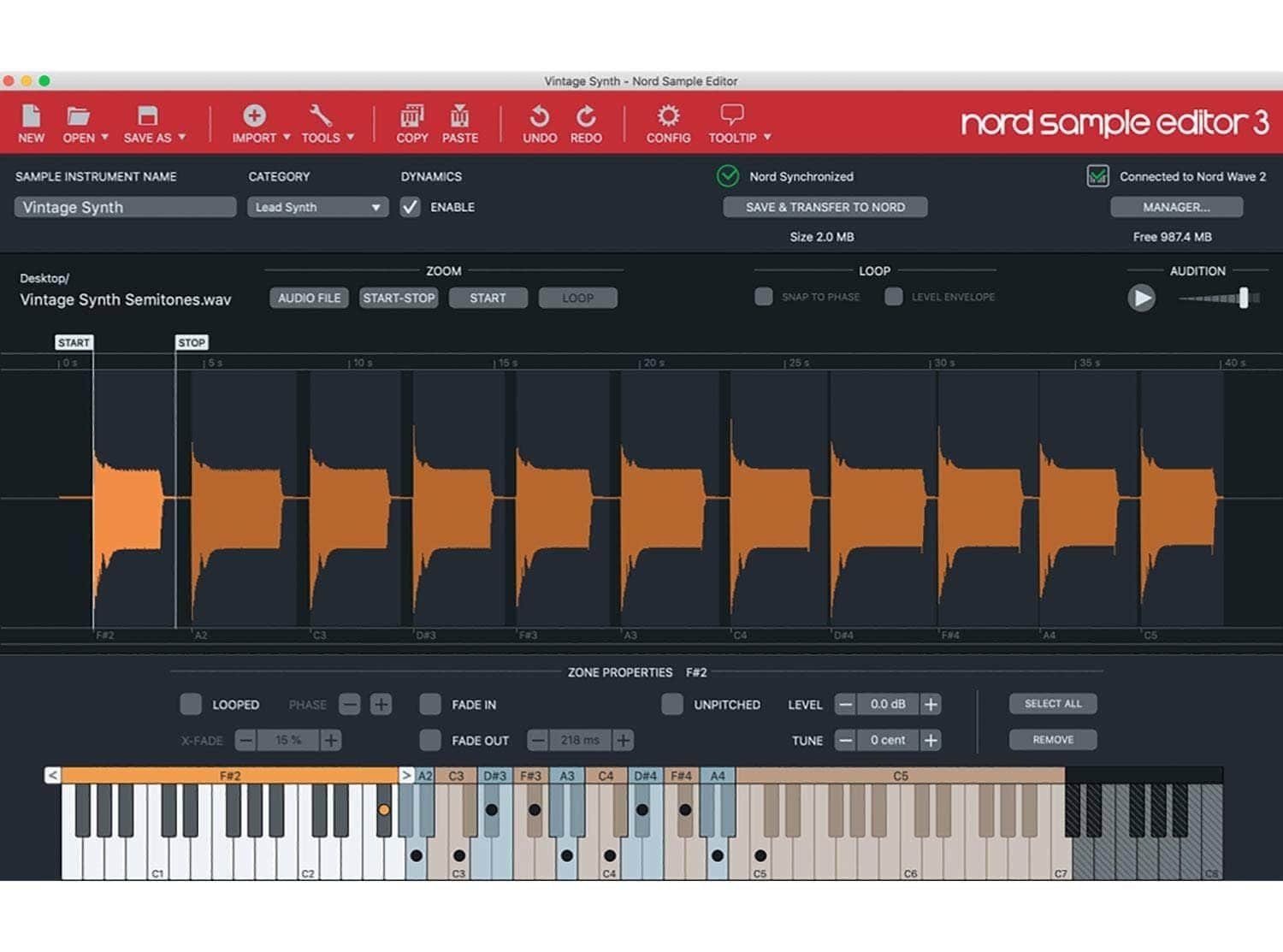
Task: Disable the Dynamics Enable checkbox
Action: [x=411, y=207]
